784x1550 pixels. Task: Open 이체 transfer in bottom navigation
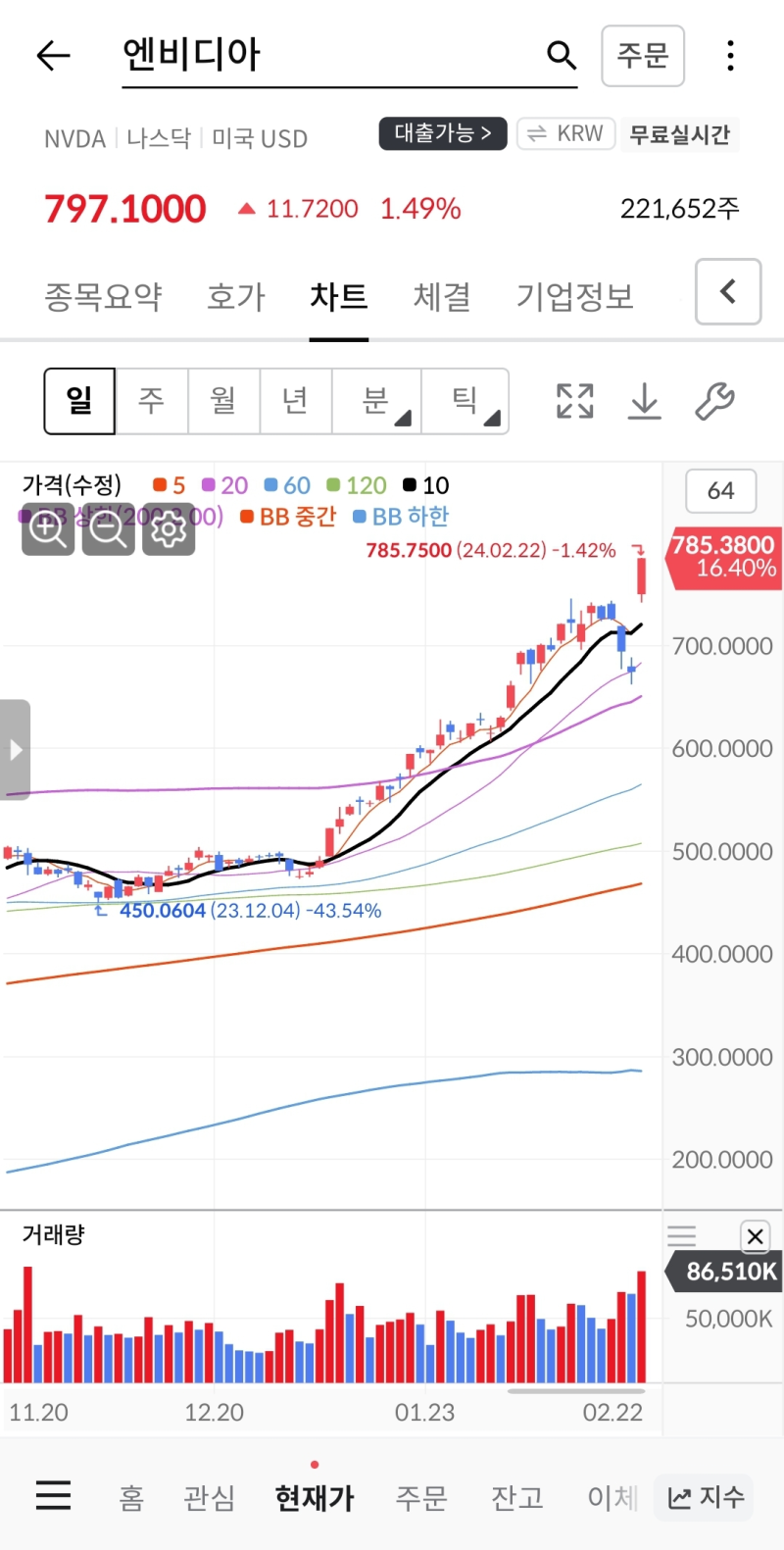click(x=612, y=1498)
